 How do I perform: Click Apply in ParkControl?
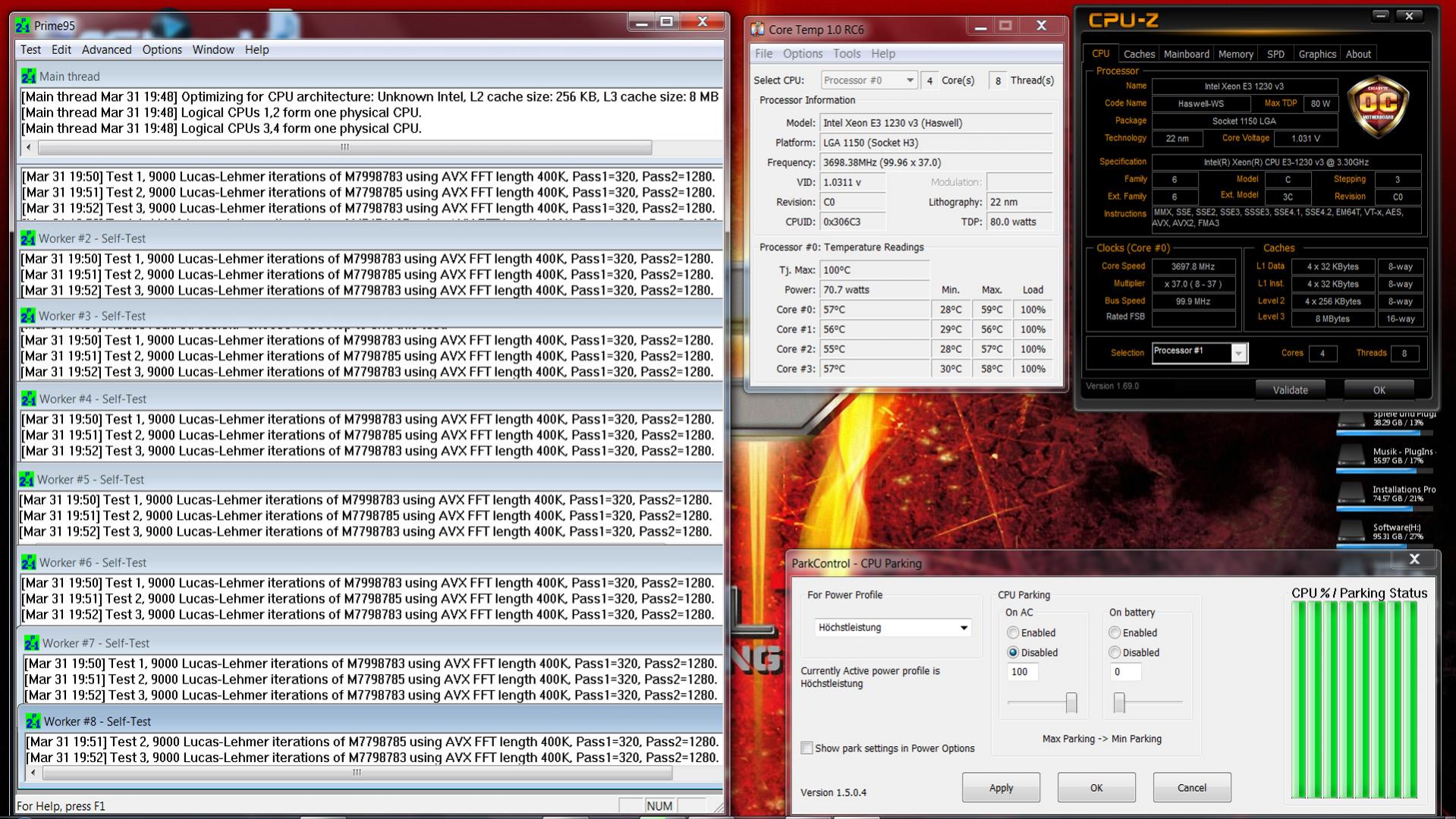[x=1001, y=788]
